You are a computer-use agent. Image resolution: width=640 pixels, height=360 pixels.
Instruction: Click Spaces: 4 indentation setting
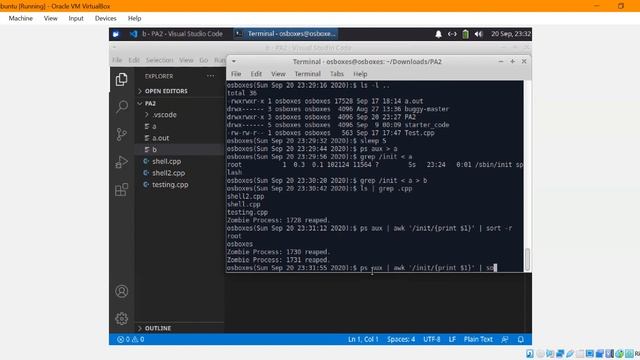coord(401,339)
